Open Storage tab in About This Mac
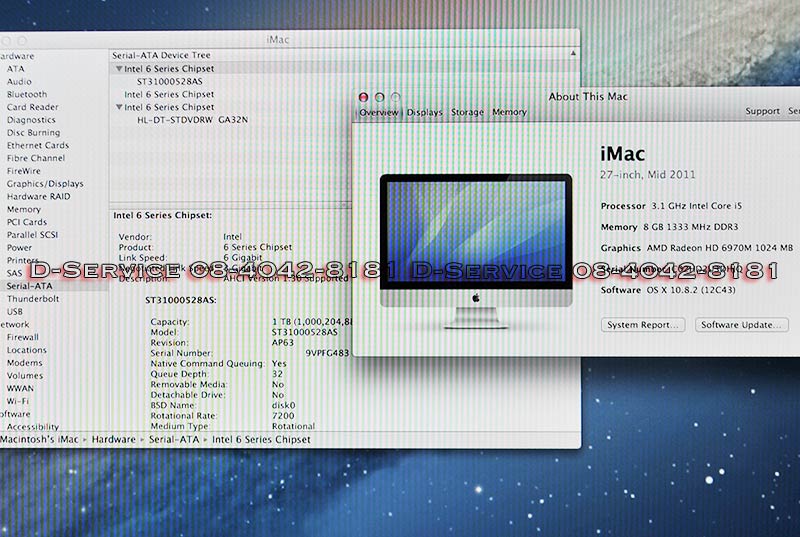800x537 pixels. point(467,112)
